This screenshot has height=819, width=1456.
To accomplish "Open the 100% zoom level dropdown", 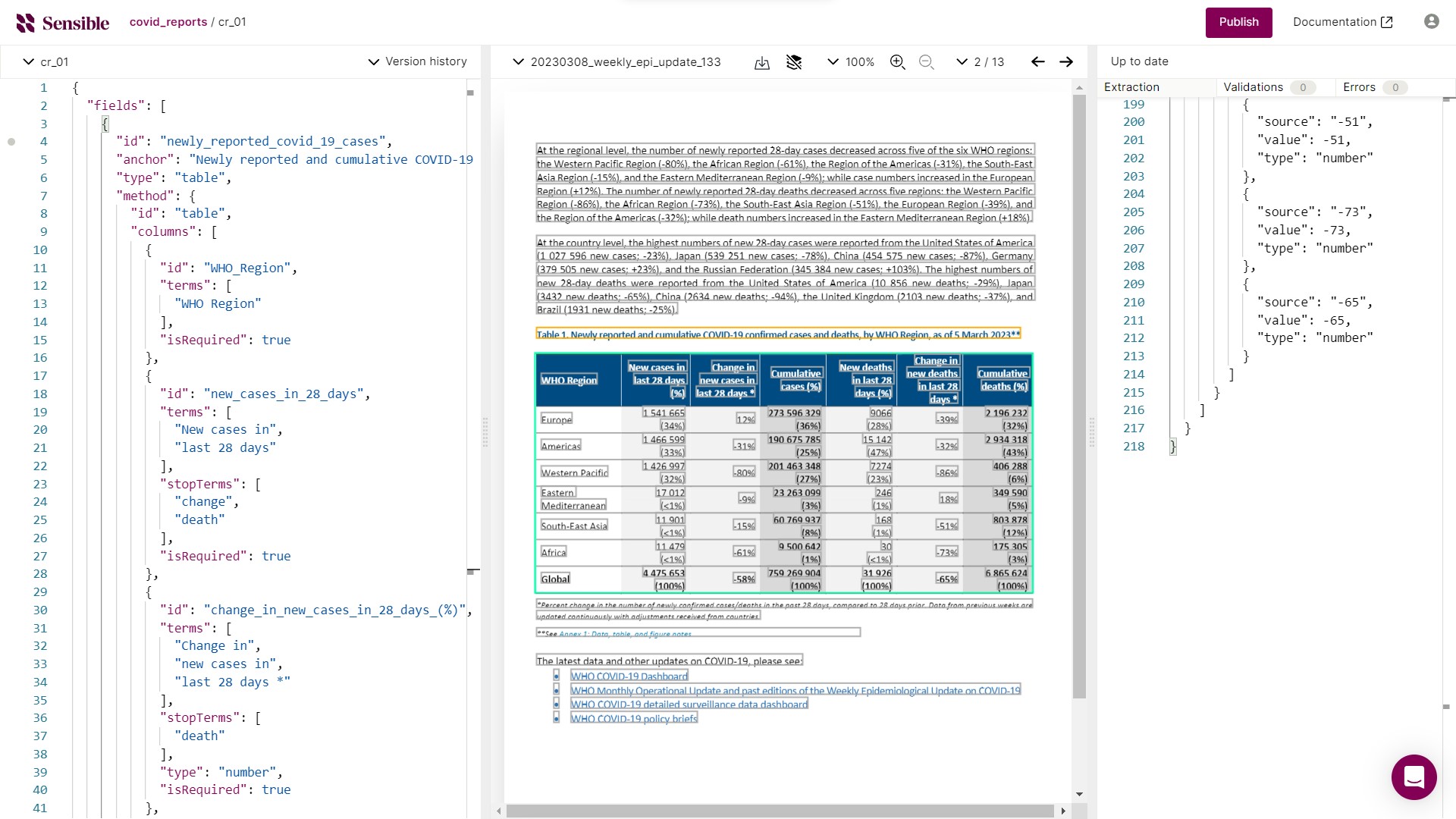I will pyautogui.click(x=850, y=62).
